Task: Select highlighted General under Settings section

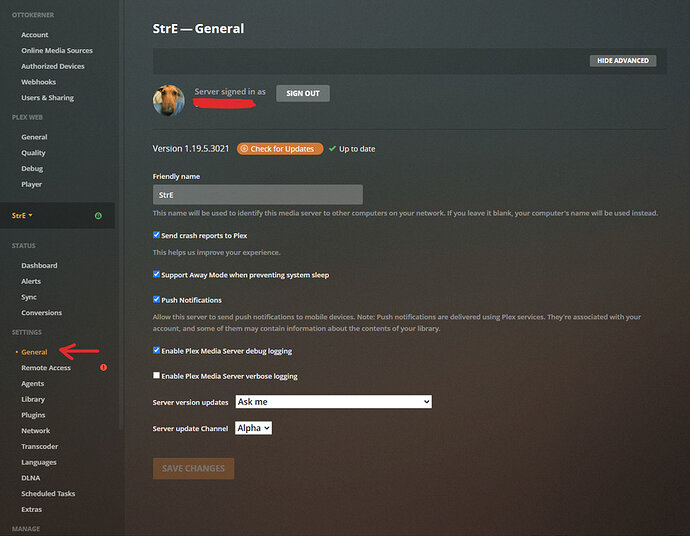Action: pyautogui.click(x=34, y=352)
